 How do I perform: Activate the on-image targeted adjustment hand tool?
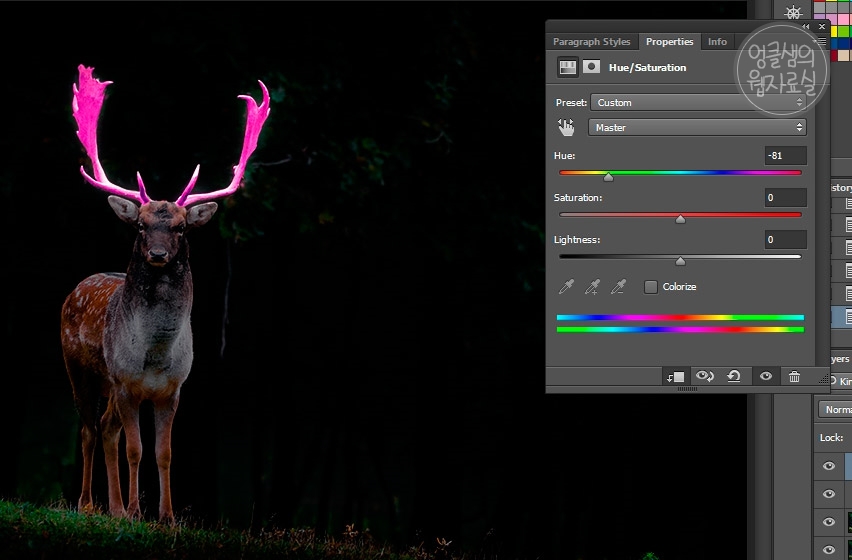(x=566, y=127)
